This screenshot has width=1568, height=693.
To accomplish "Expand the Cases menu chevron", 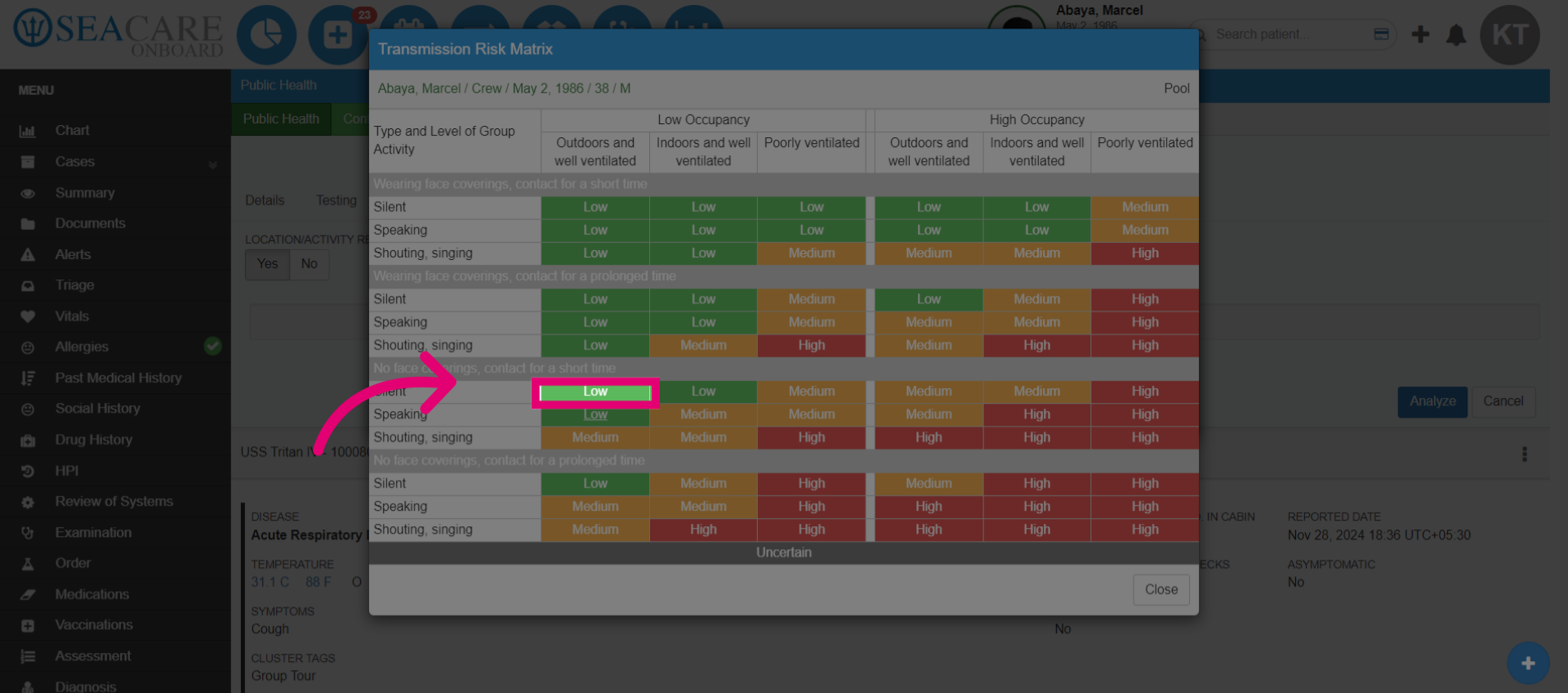I will [x=213, y=163].
